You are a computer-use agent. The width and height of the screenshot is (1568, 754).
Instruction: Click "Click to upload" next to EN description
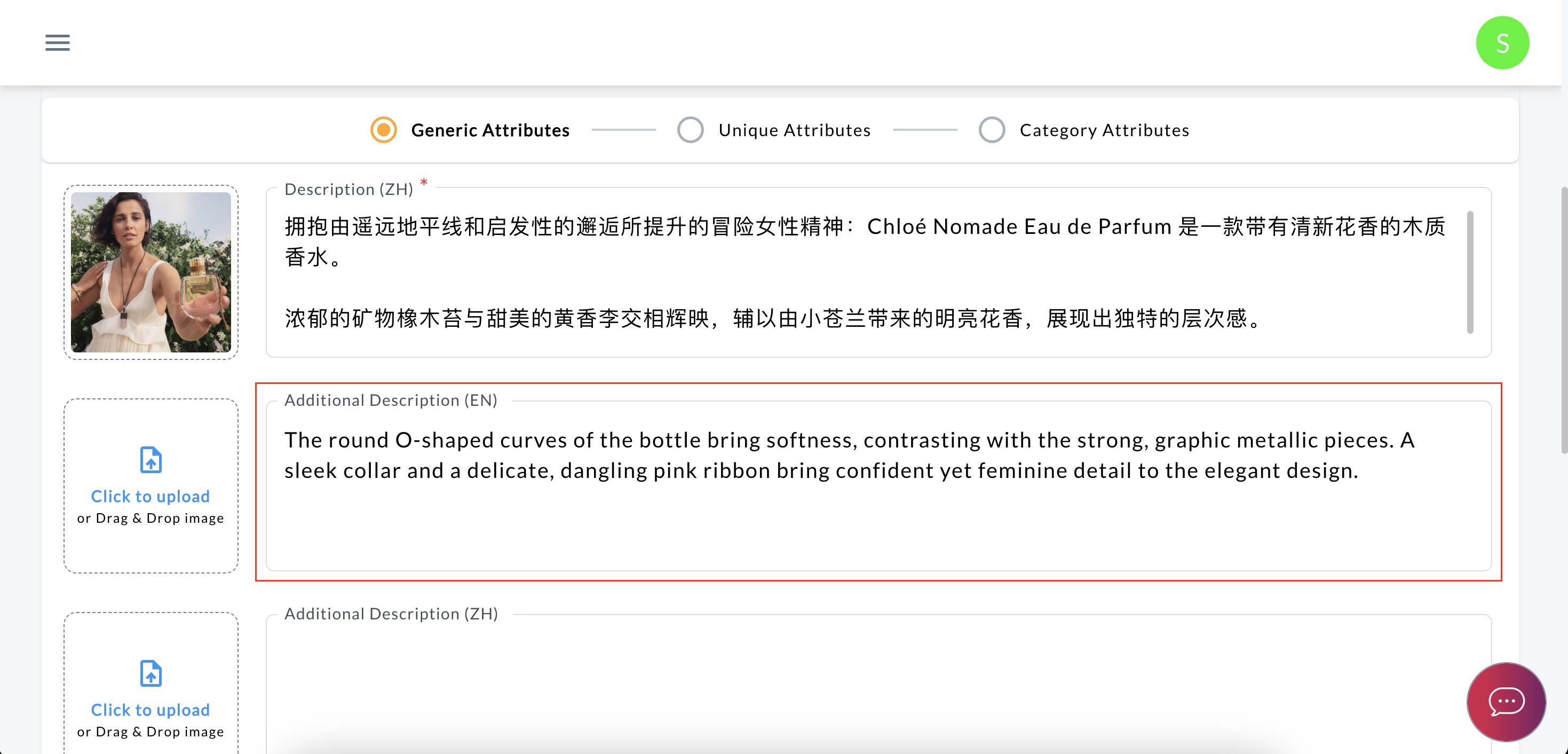pyautogui.click(x=151, y=497)
